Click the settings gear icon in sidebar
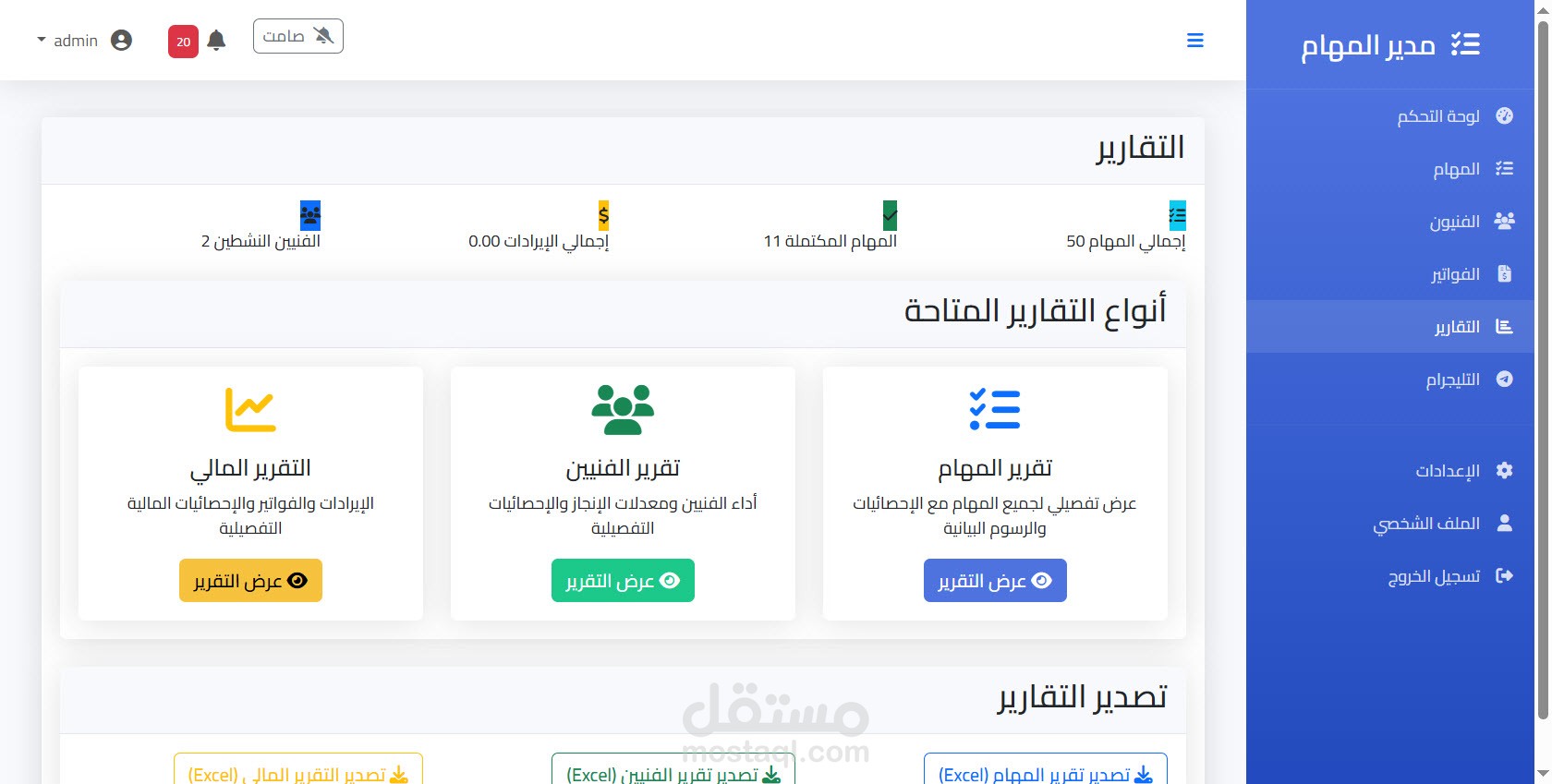The image size is (1552, 784). click(1504, 470)
